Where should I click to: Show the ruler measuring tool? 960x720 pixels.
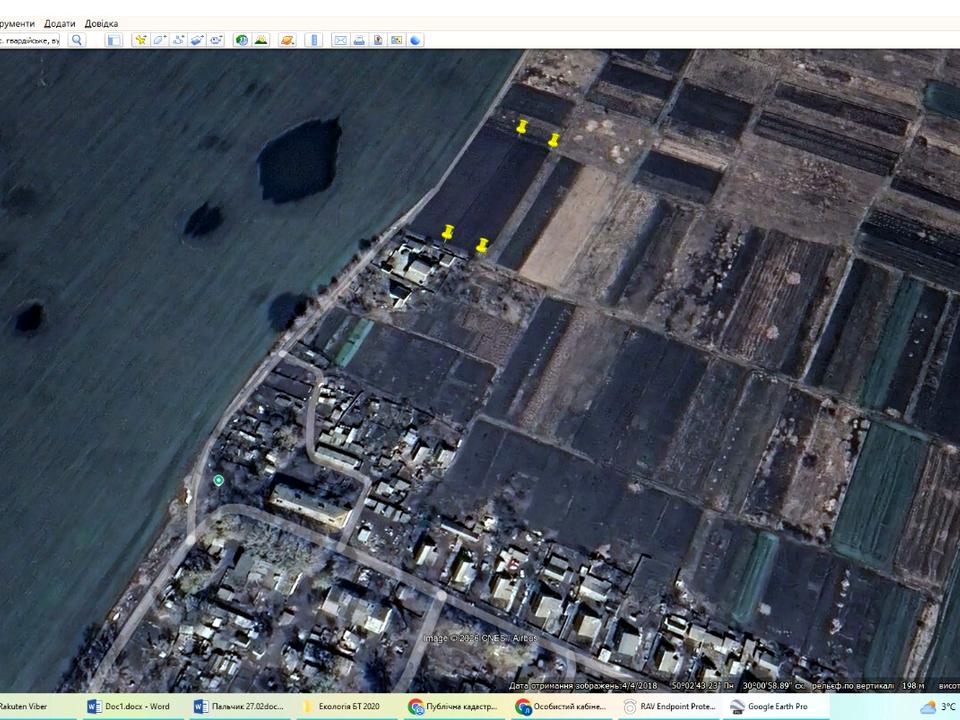coord(314,40)
